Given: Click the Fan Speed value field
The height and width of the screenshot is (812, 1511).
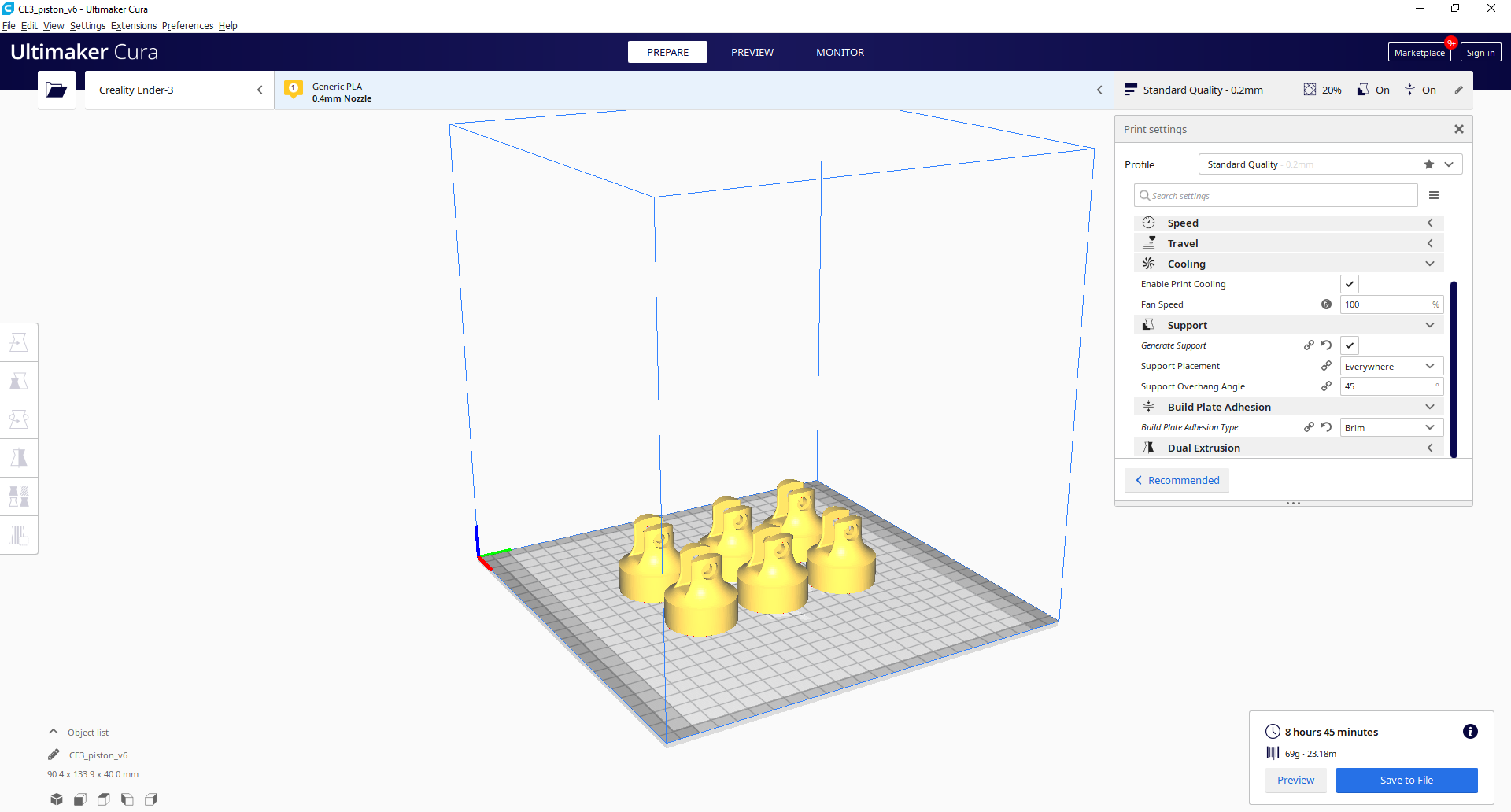Looking at the screenshot, I should pyautogui.click(x=1391, y=304).
